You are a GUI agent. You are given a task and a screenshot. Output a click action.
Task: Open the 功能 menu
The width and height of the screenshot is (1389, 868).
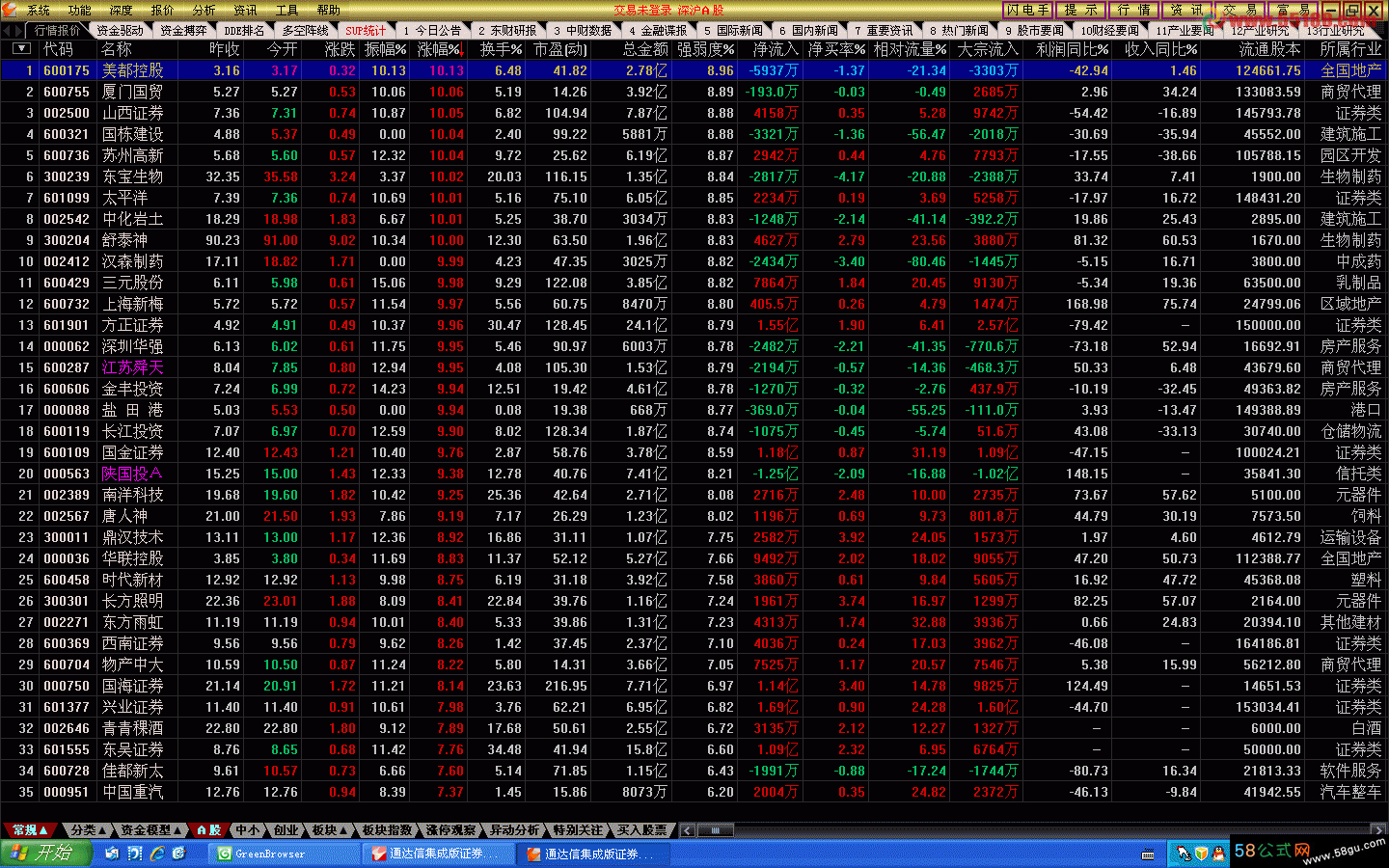click(80, 11)
